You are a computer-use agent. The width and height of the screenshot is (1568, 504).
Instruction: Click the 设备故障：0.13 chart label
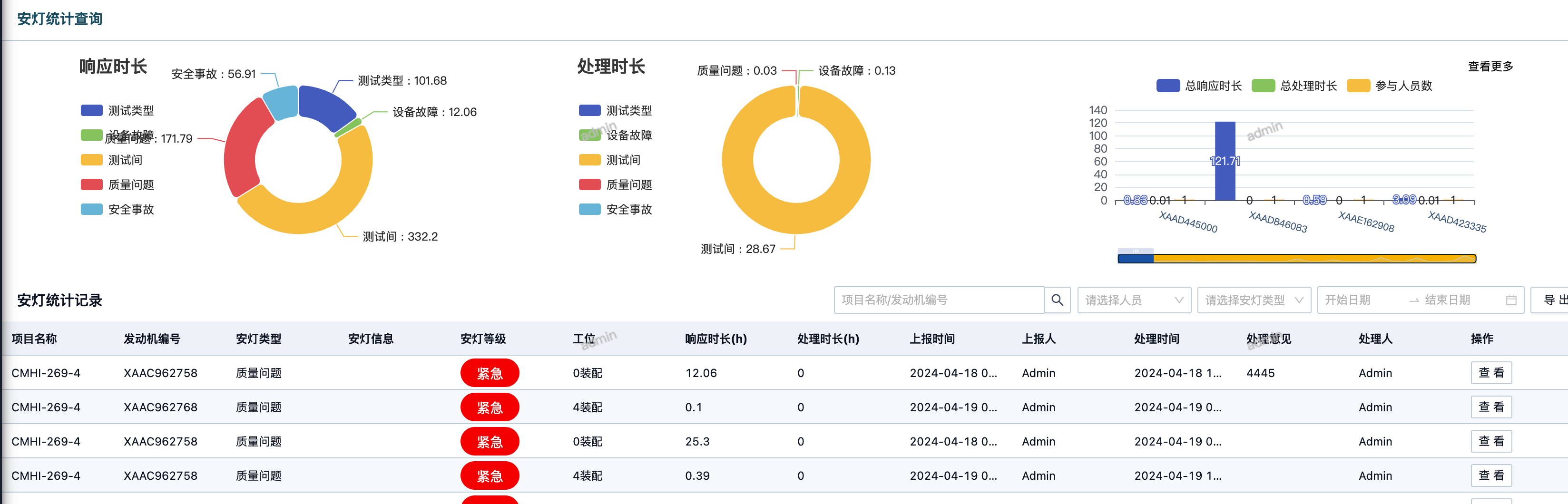click(857, 71)
